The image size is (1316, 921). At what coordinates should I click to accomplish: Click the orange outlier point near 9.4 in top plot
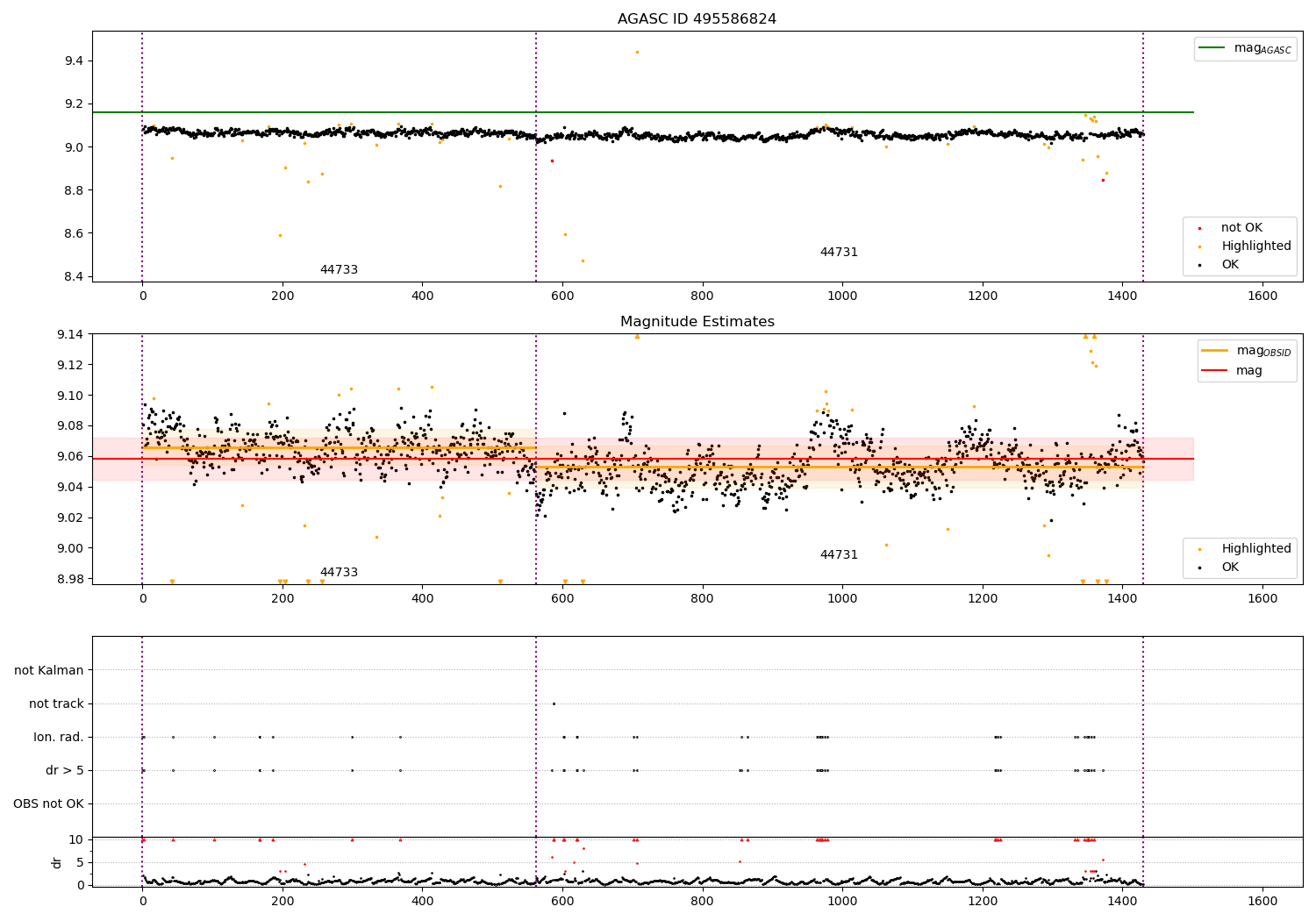point(637,52)
